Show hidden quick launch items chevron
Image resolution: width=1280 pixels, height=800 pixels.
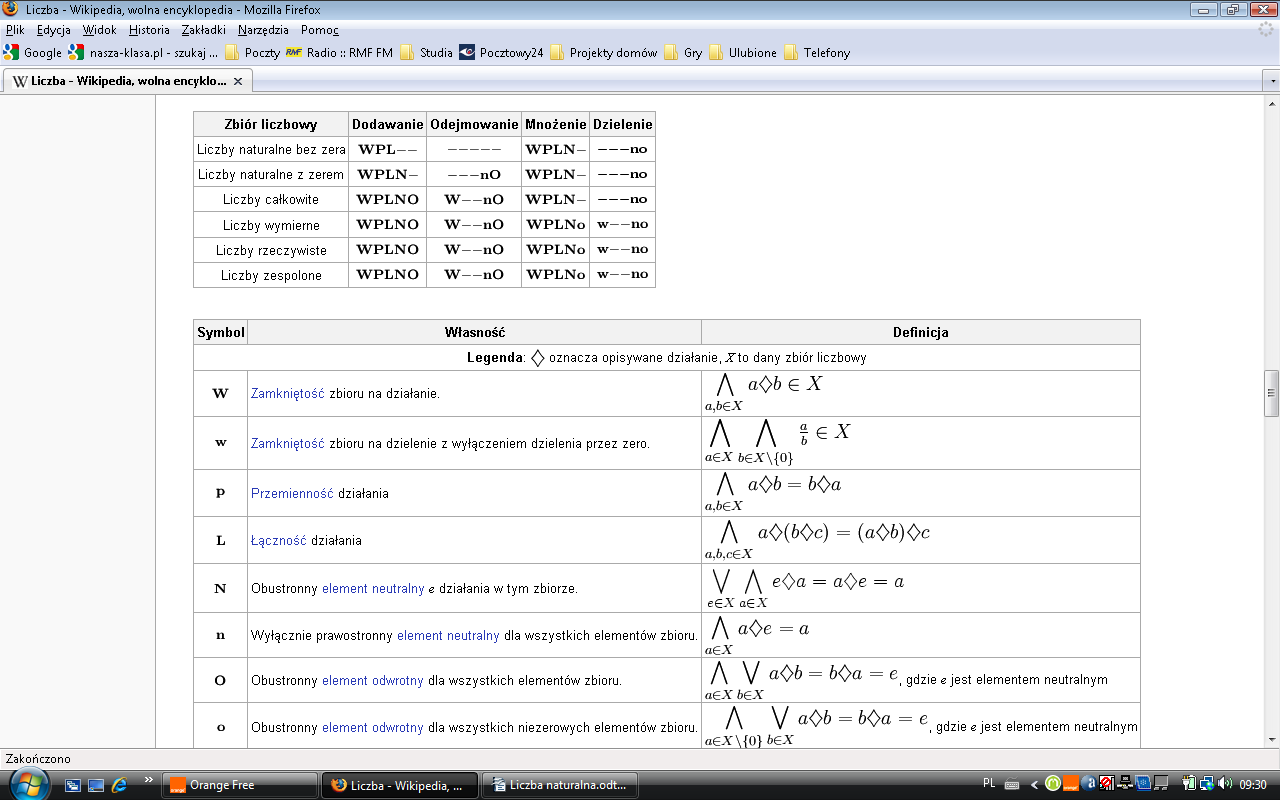(149, 780)
